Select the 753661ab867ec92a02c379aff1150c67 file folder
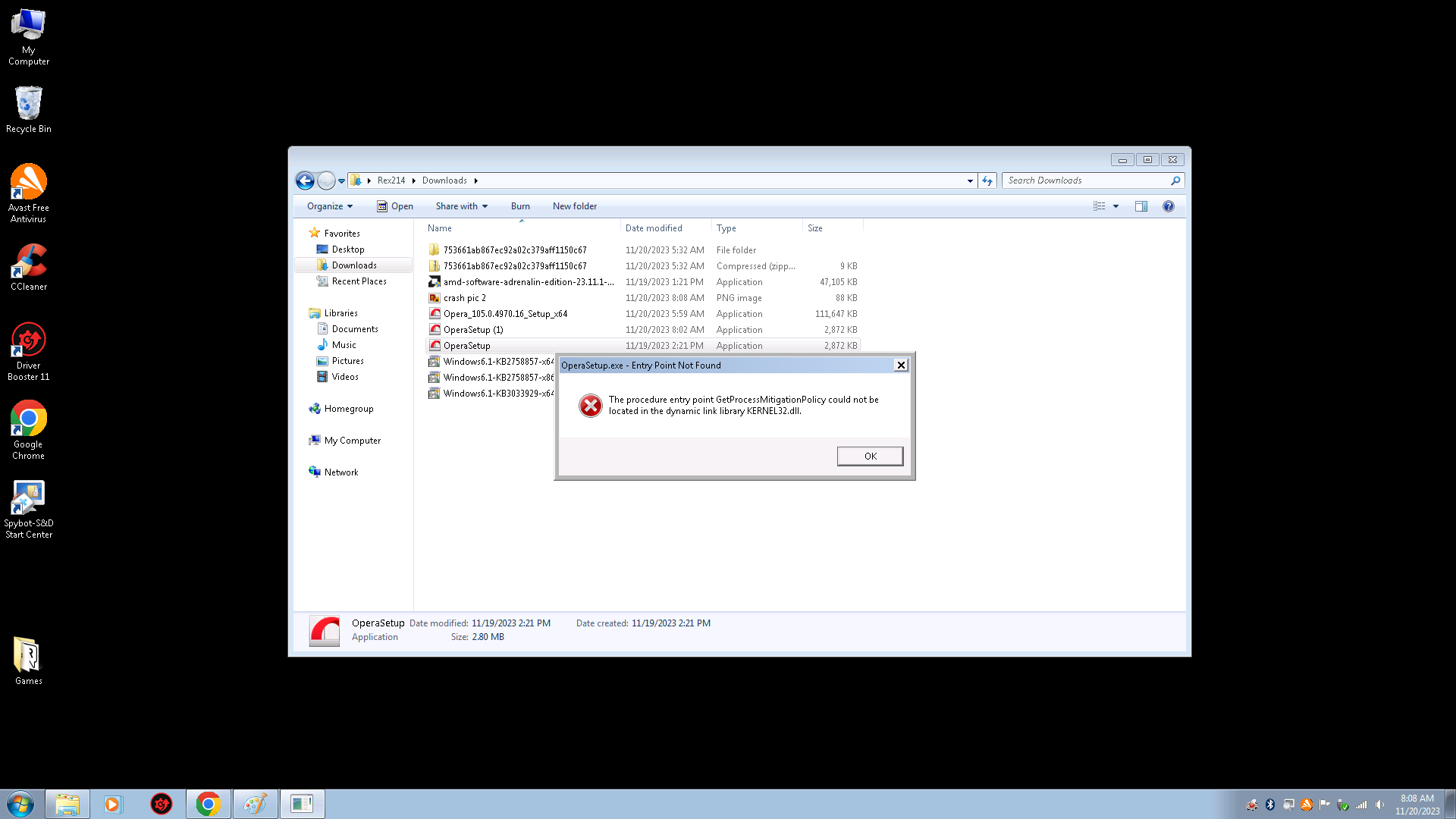1456x819 pixels. 643,250
